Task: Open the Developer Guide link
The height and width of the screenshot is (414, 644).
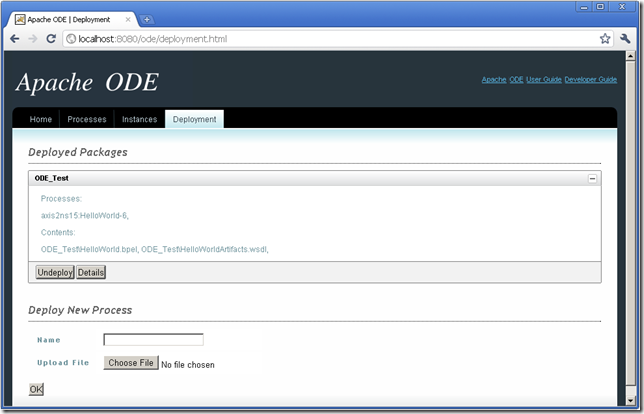Action: (591, 79)
